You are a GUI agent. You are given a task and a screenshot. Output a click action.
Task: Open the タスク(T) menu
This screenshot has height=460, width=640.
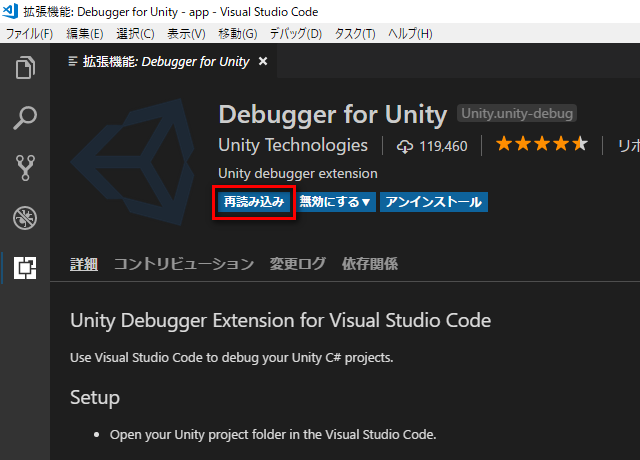[x=355, y=33]
